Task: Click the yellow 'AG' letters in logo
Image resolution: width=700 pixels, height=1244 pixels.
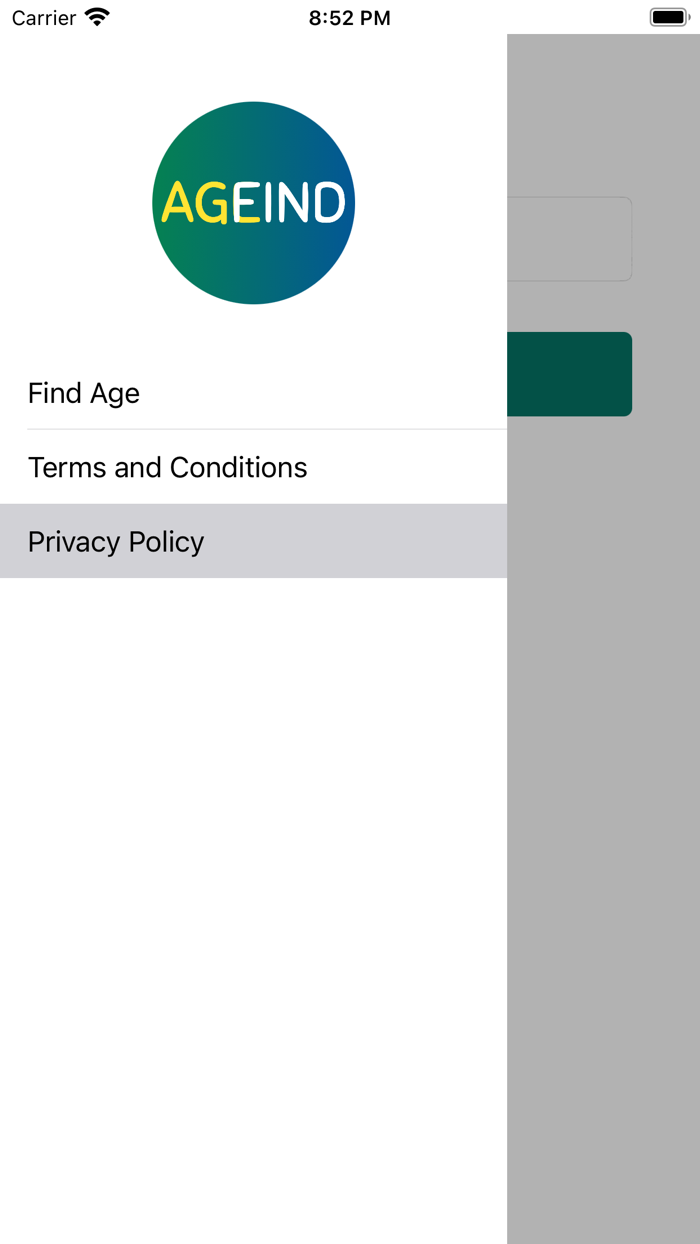Action: pos(196,204)
